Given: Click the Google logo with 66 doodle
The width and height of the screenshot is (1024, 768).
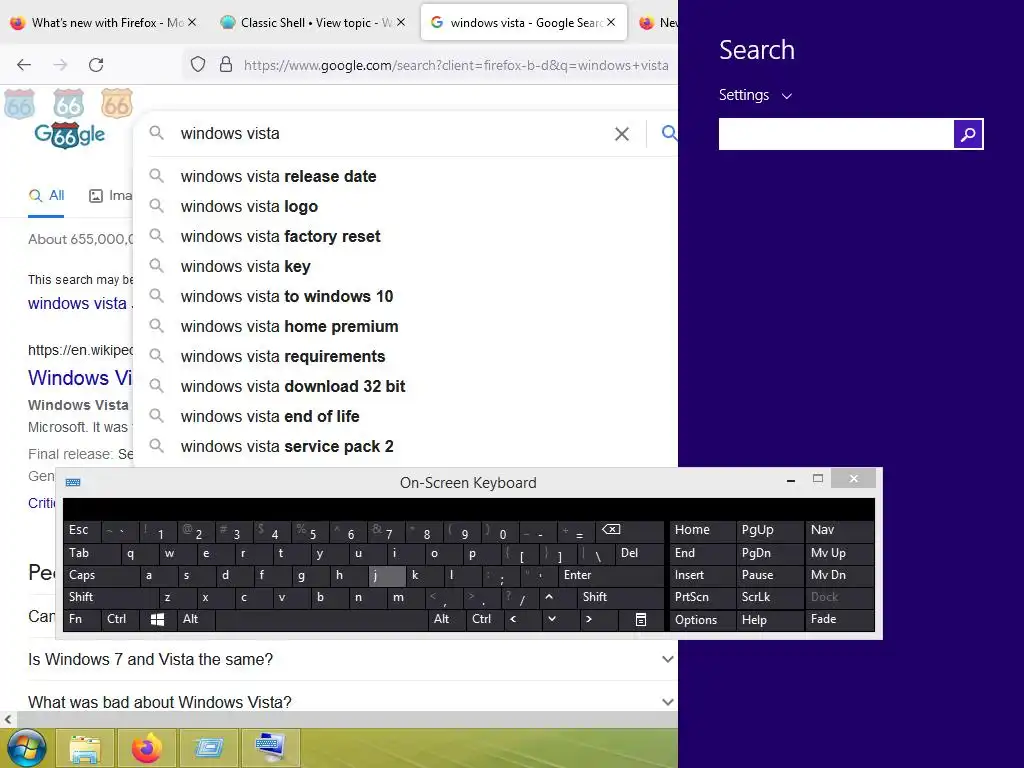Looking at the screenshot, I should (x=69, y=134).
